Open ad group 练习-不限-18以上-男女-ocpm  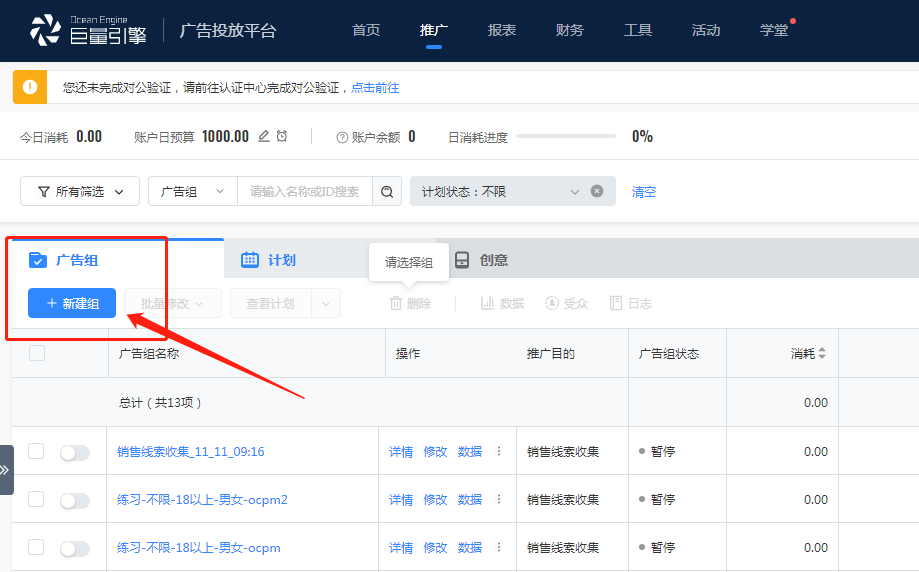(x=199, y=548)
